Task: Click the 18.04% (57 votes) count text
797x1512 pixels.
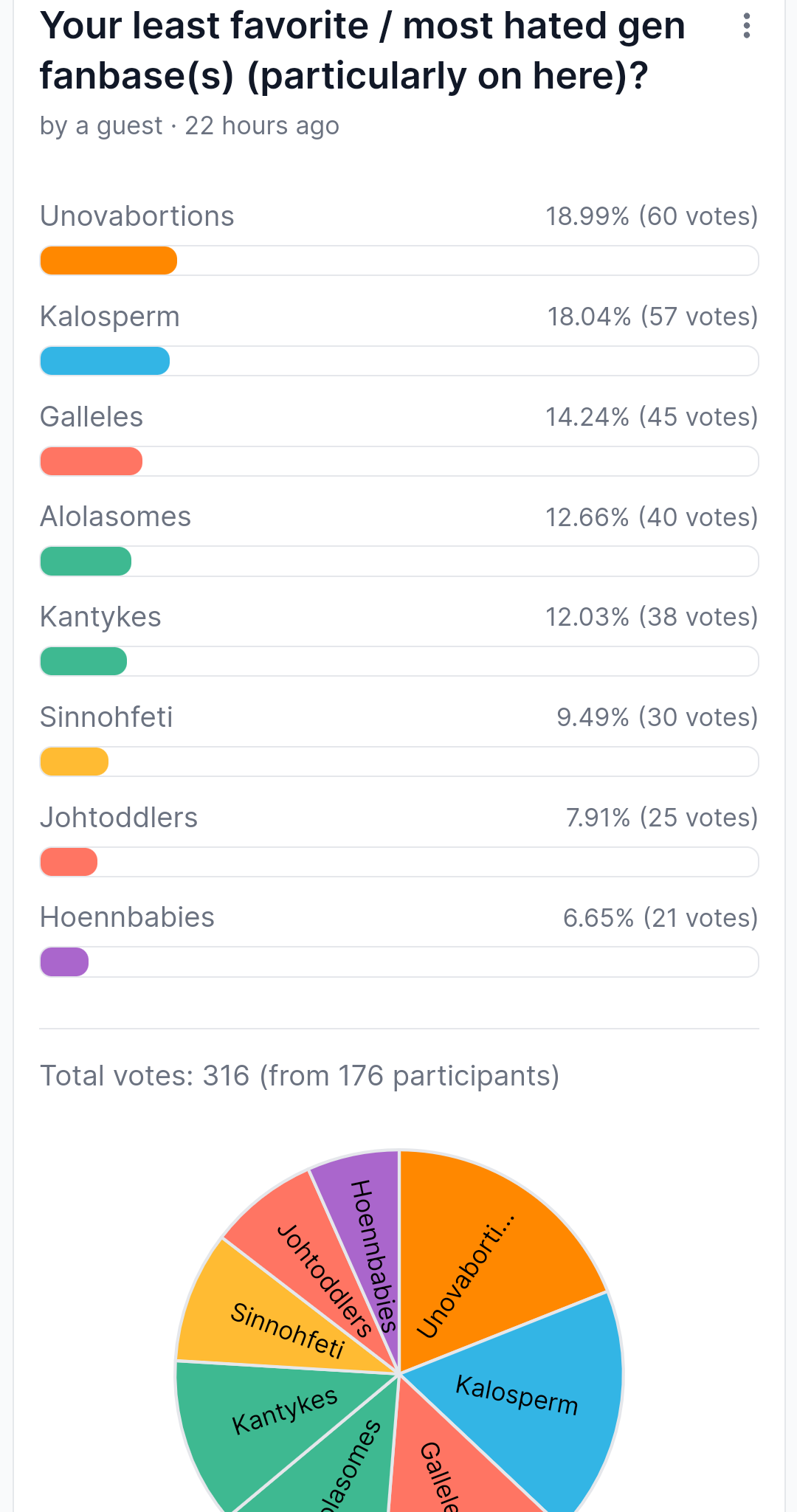Action: click(x=652, y=317)
